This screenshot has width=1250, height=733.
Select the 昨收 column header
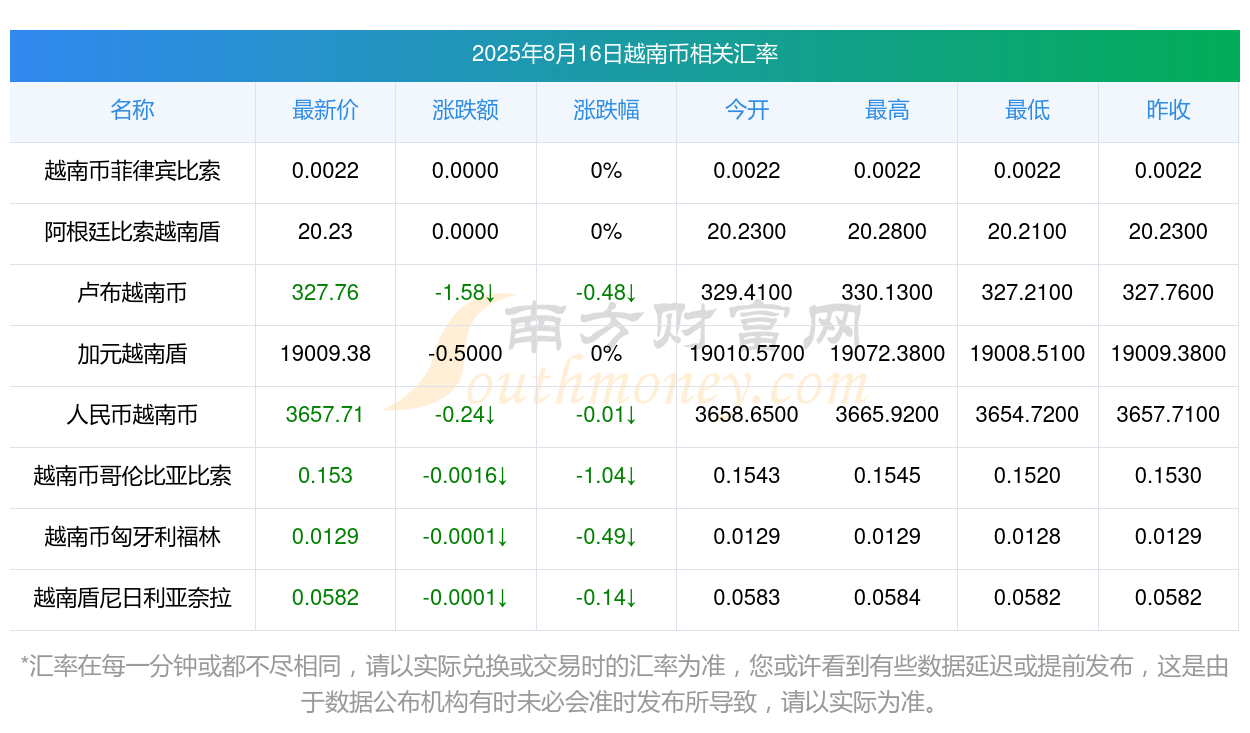(1168, 110)
